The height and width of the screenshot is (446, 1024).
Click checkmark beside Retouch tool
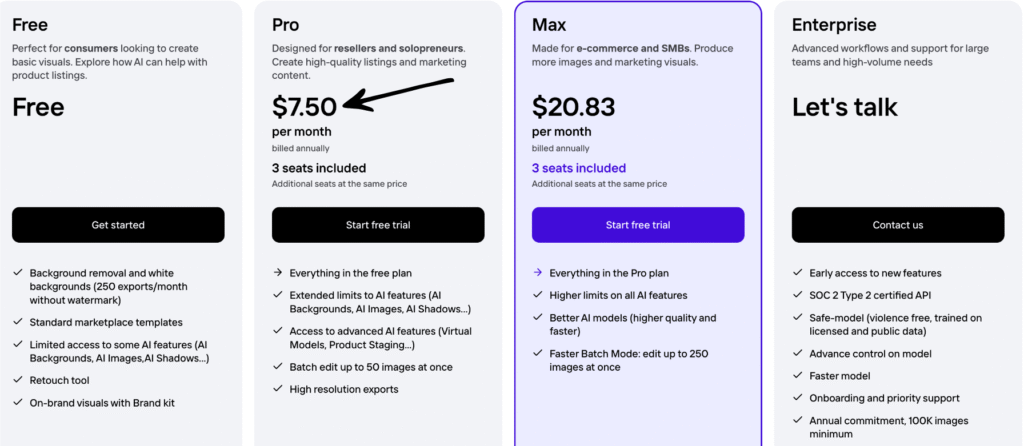(x=18, y=380)
